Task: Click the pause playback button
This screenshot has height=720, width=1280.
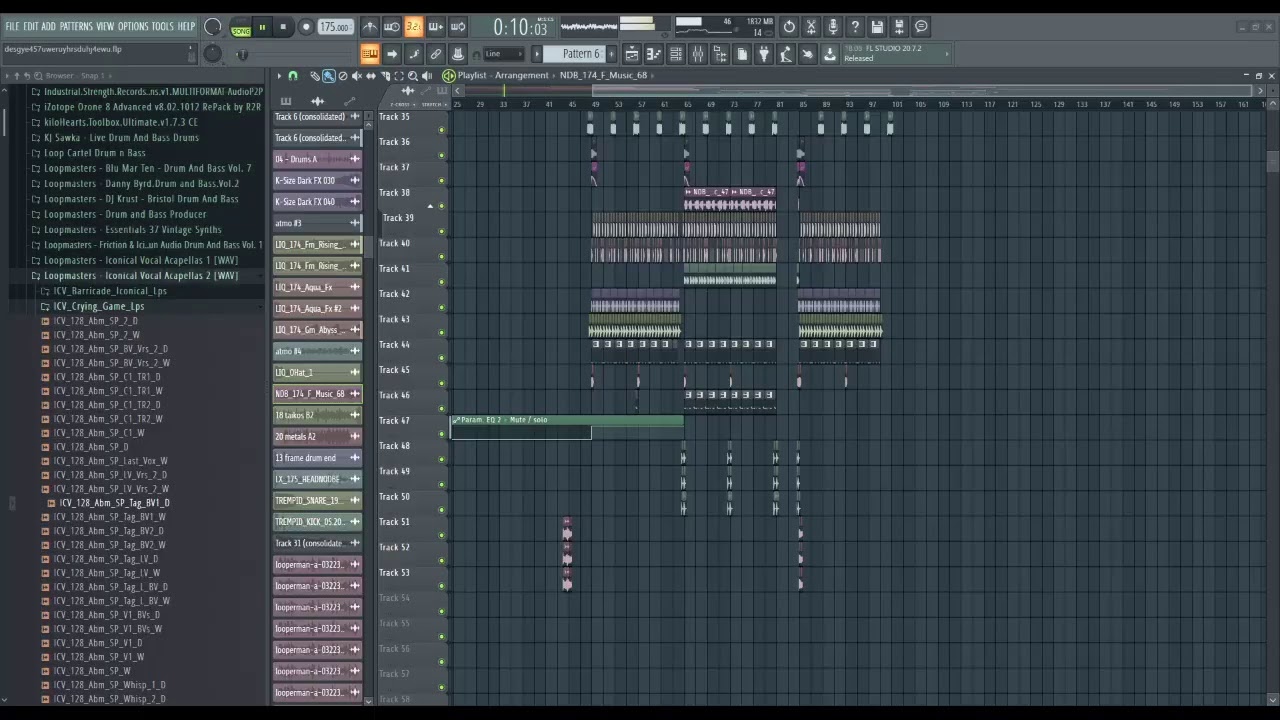Action: (x=262, y=27)
